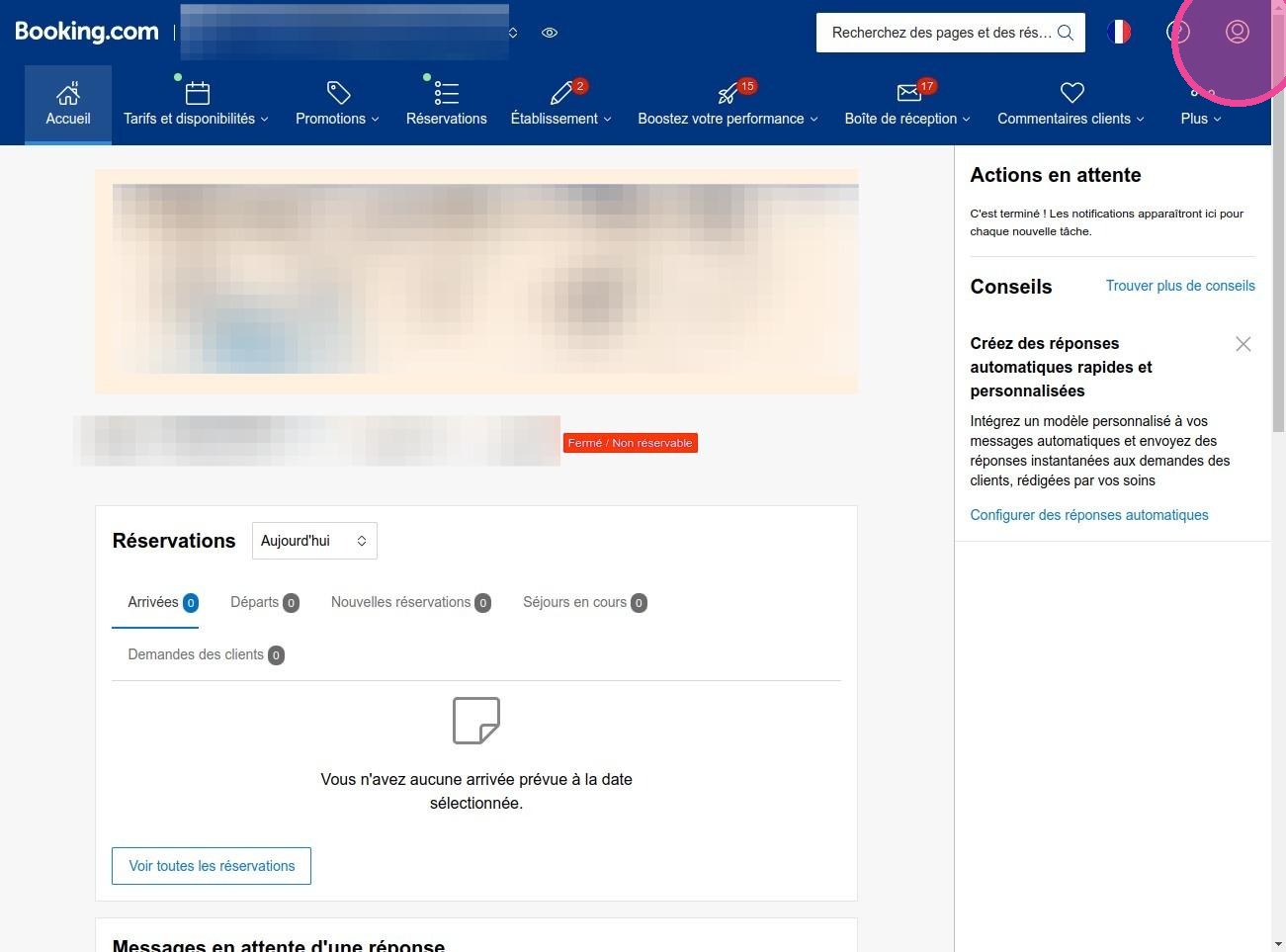Click chevron beside Boostez votre performance
This screenshot has width=1286, height=952.
(x=814, y=120)
